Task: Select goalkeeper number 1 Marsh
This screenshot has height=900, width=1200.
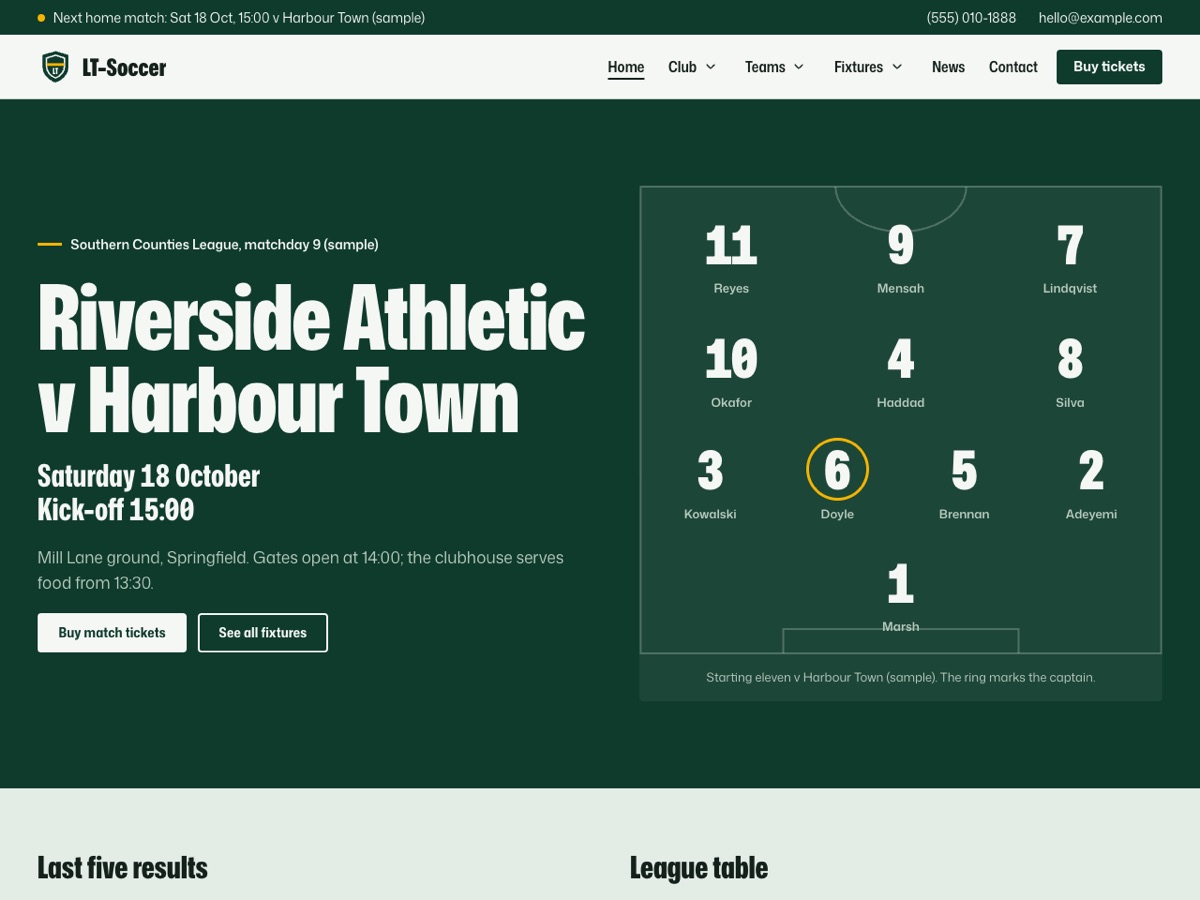Action: tap(900, 597)
